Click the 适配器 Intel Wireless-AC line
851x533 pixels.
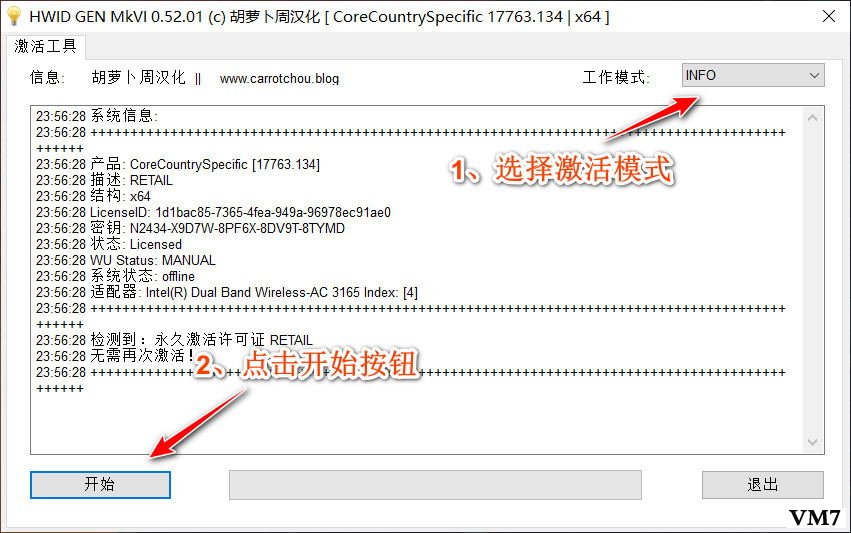(x=227, y=292)
